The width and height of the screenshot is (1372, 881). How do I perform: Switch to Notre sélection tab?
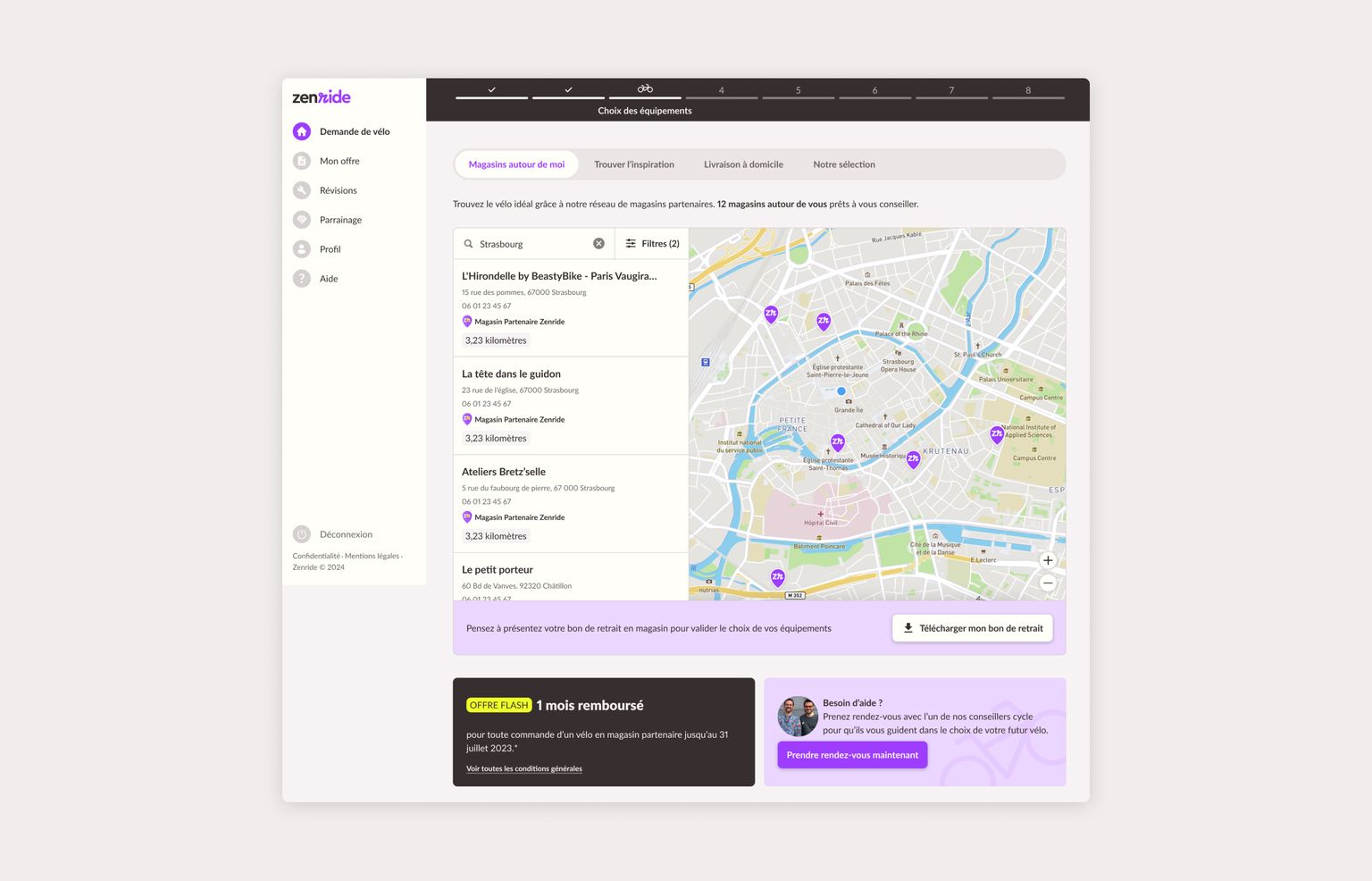(844, 164)
